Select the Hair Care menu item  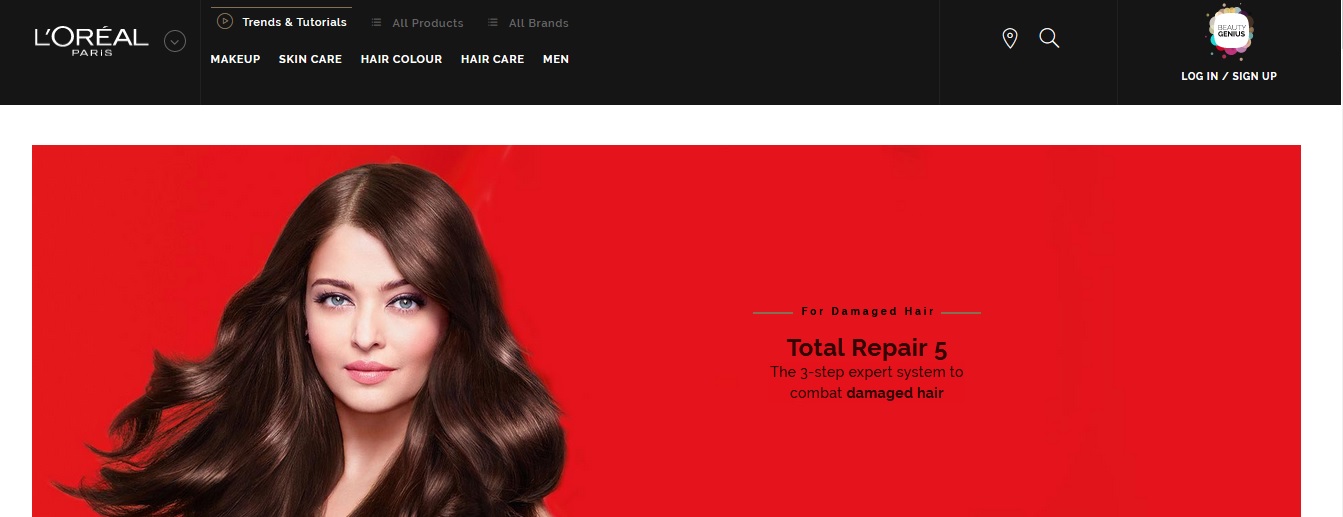(492, 59)
